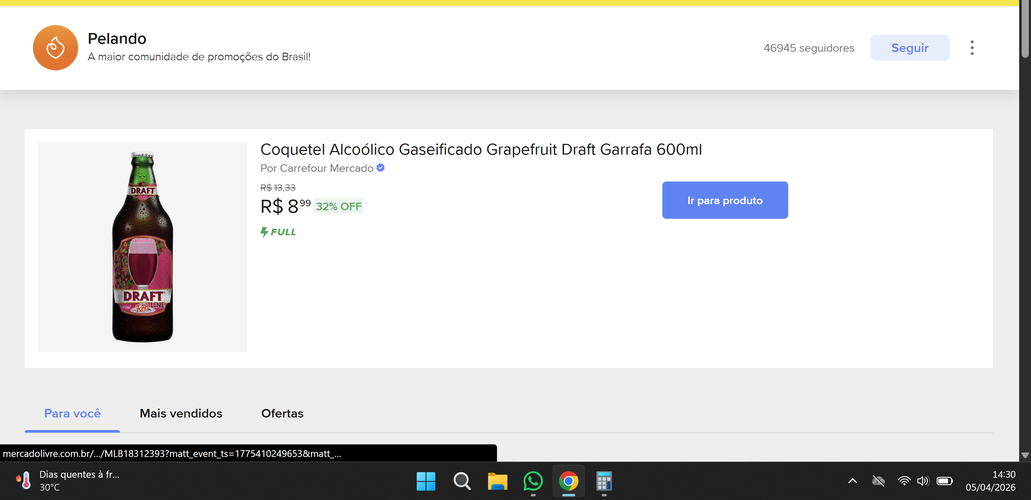Click the Wi-Fi network tray icon
Image resolution: width=1031 pixels, height=500 pixels.
[904, 481]
